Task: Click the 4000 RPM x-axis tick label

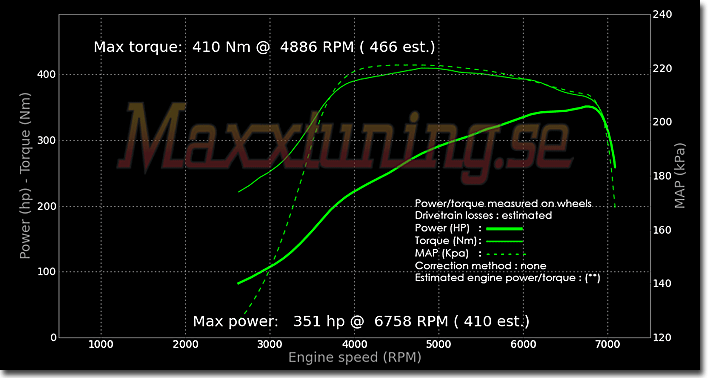Action: (354, 345)
